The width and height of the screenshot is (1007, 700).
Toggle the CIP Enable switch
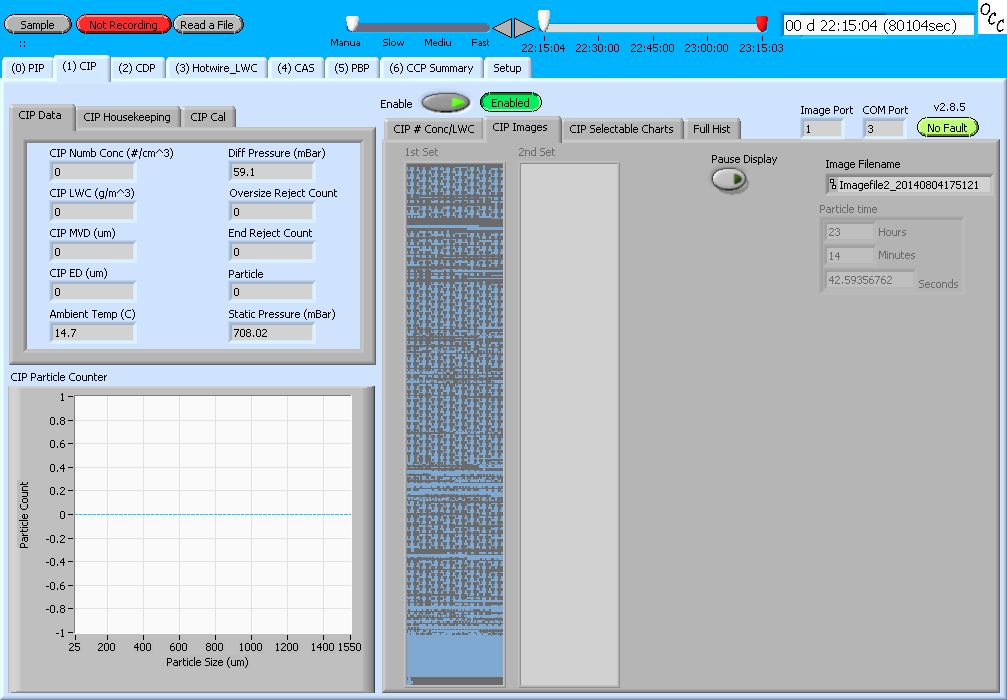[446, 103]
